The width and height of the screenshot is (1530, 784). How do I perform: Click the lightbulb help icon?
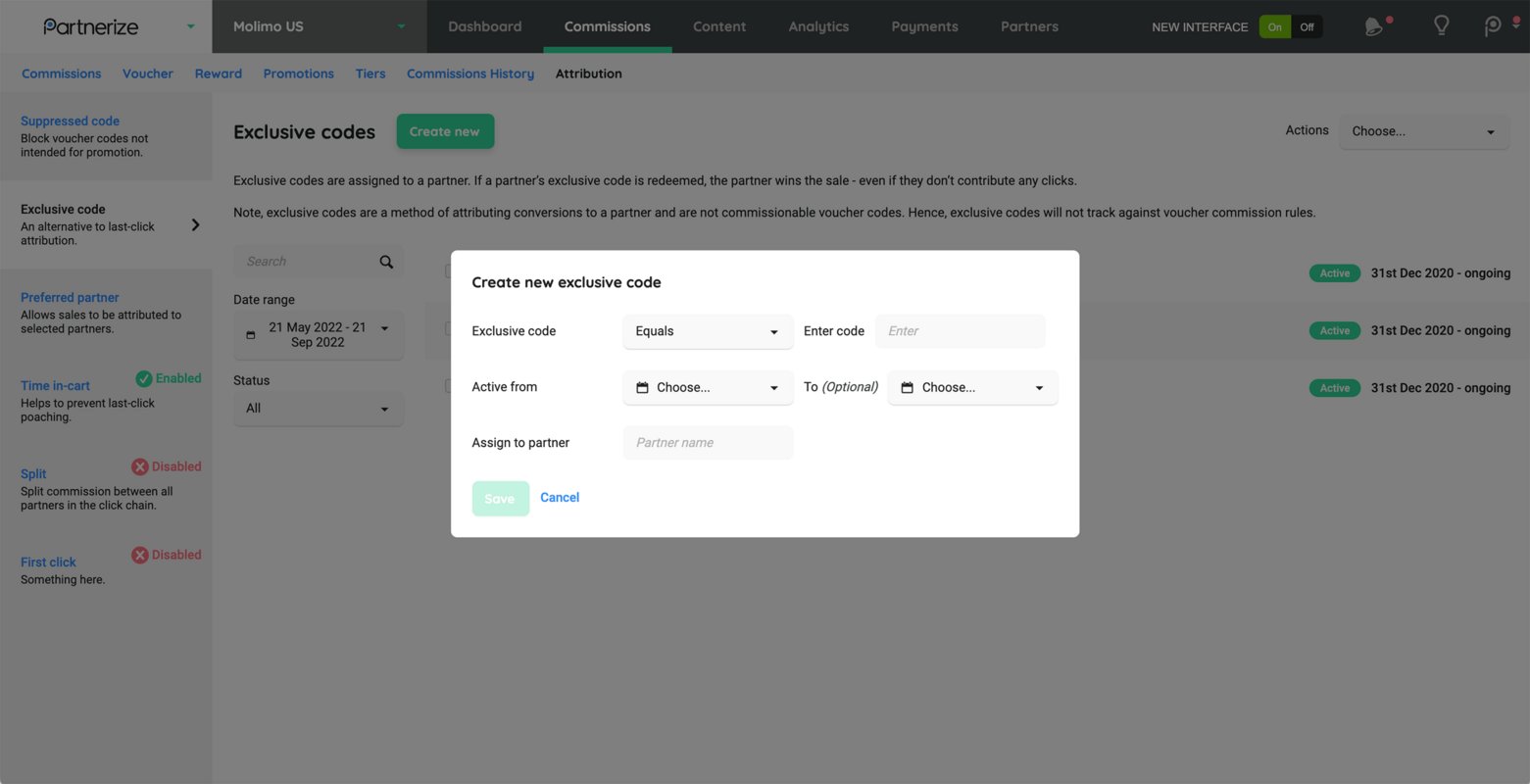coord(1441,27)
